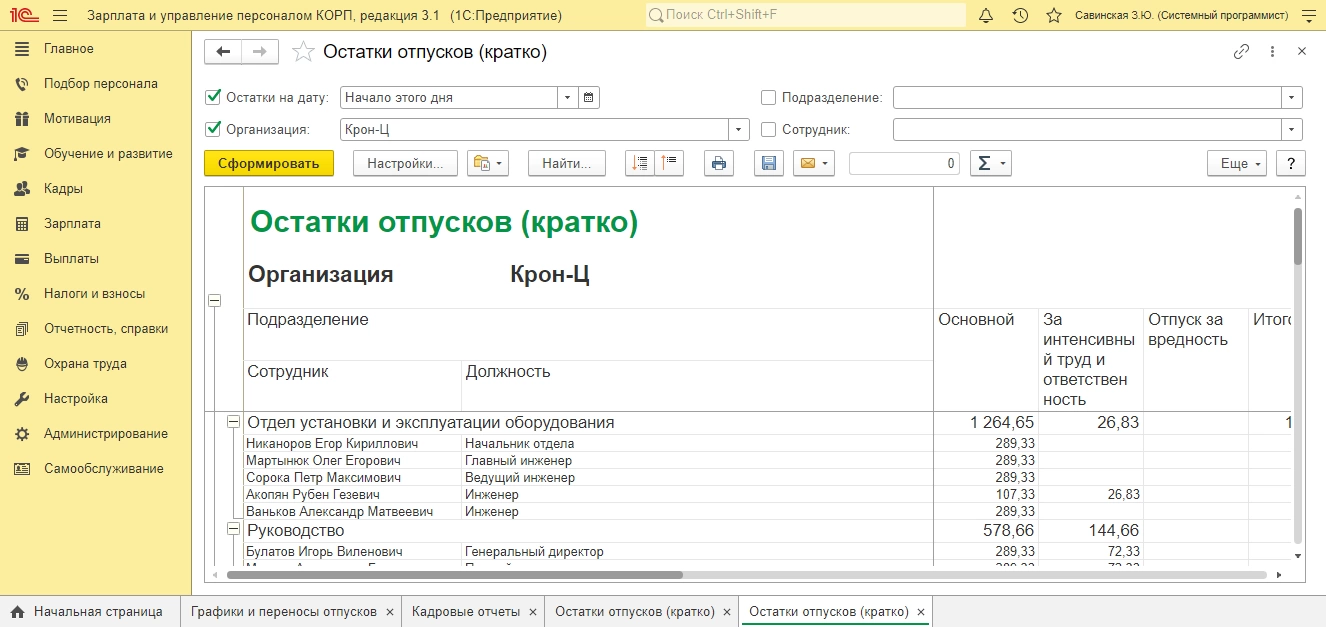Click the send by email envelope icon

(x=807, y=164)
